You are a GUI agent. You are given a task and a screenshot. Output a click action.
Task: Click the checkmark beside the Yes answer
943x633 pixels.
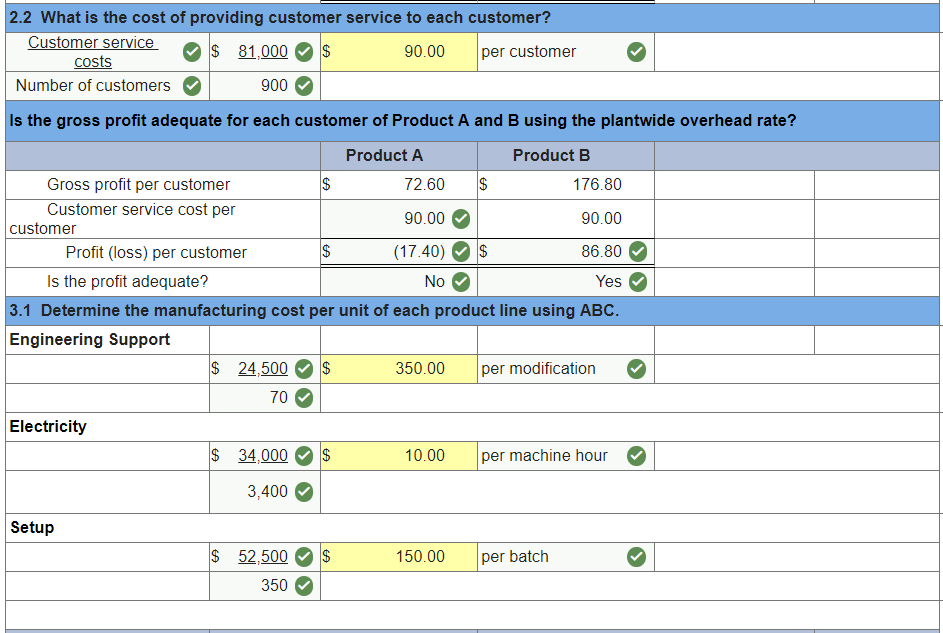tap(636, 282)
